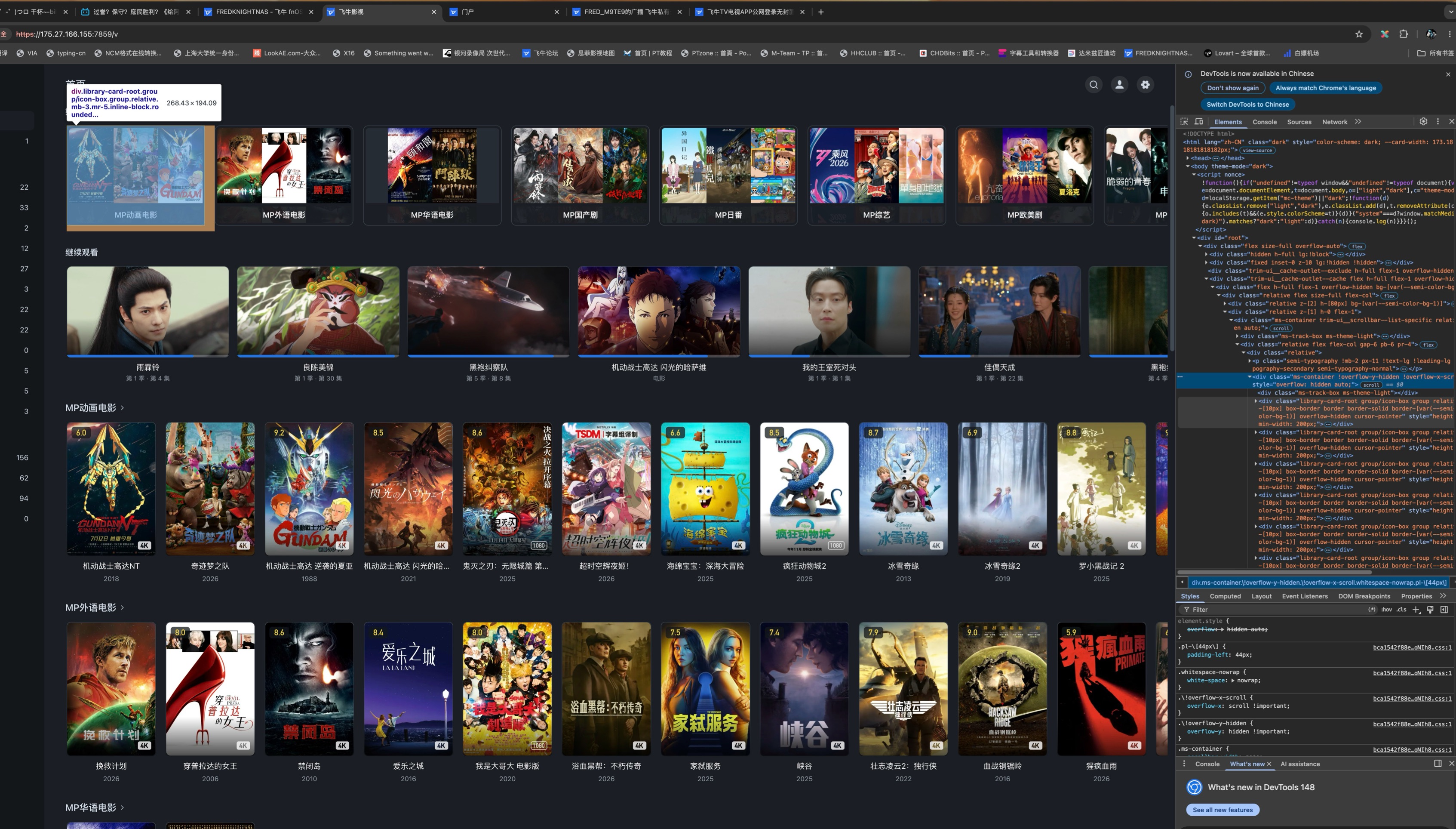Toggle the rendering emulation paintbrush icon
1456x829 pixels.
[1430, 609]
